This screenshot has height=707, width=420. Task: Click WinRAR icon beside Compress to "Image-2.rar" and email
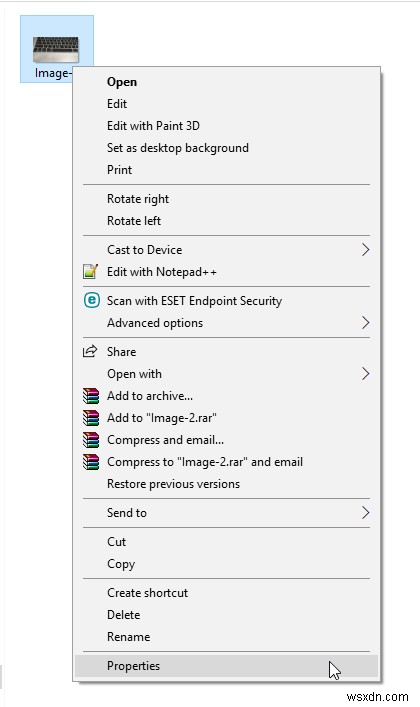click(x=91, y=462)
